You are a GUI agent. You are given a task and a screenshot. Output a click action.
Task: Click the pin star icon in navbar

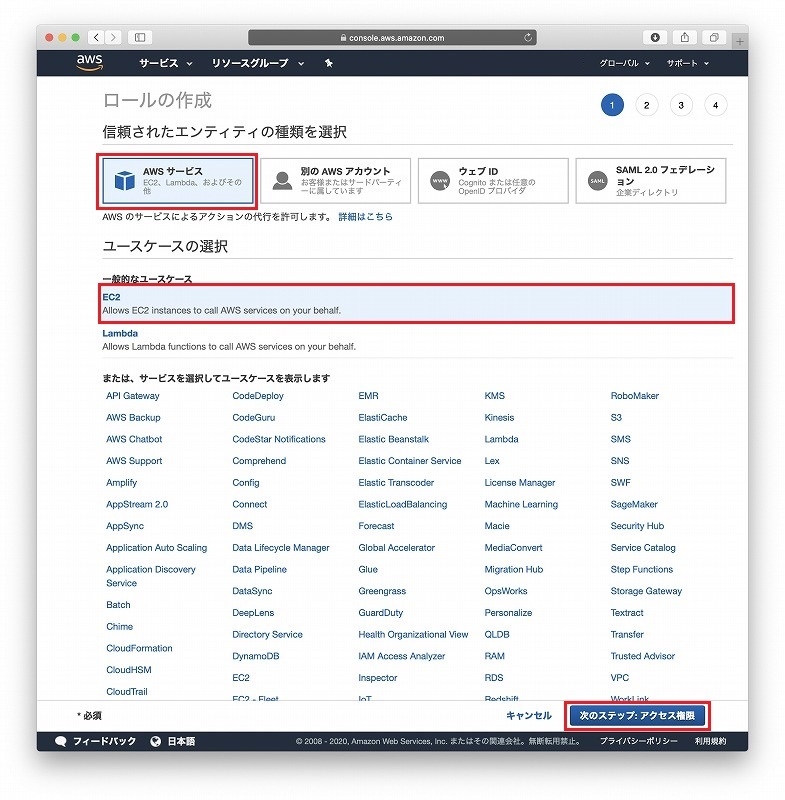tap(329, 63)
